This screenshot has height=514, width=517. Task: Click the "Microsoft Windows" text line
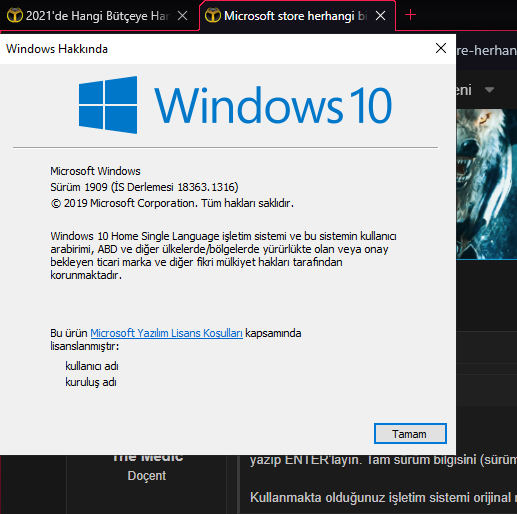95,171
